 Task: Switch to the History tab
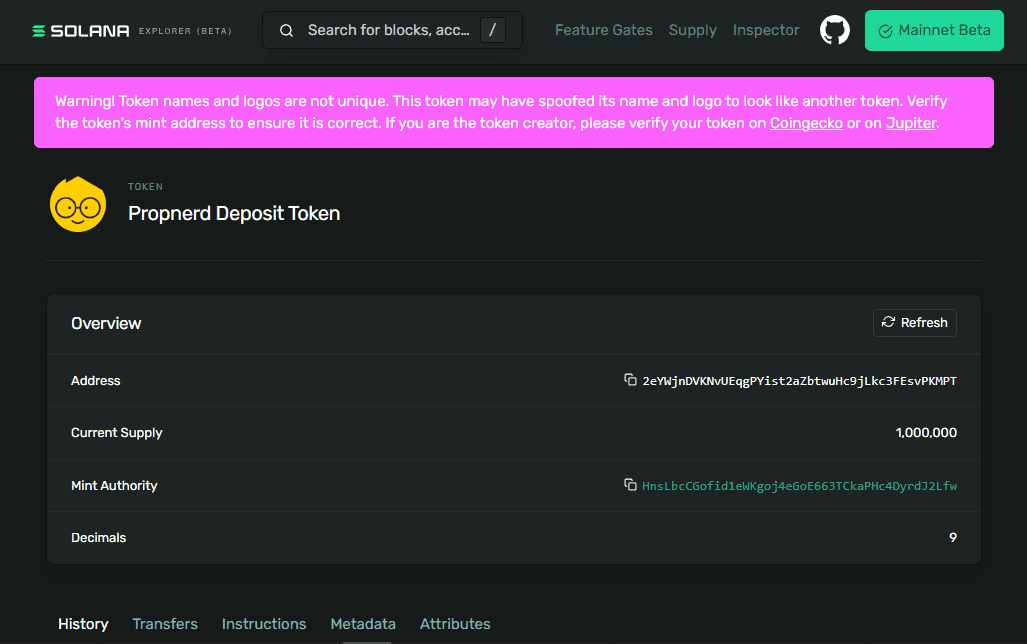[x=83, y=624]
